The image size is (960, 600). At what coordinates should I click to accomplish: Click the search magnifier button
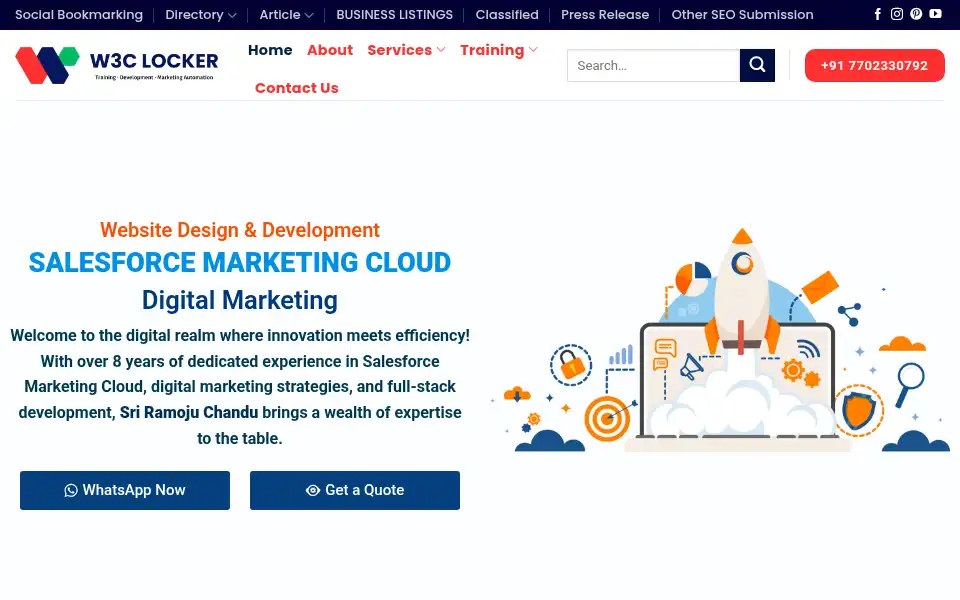tap(757, 66)
